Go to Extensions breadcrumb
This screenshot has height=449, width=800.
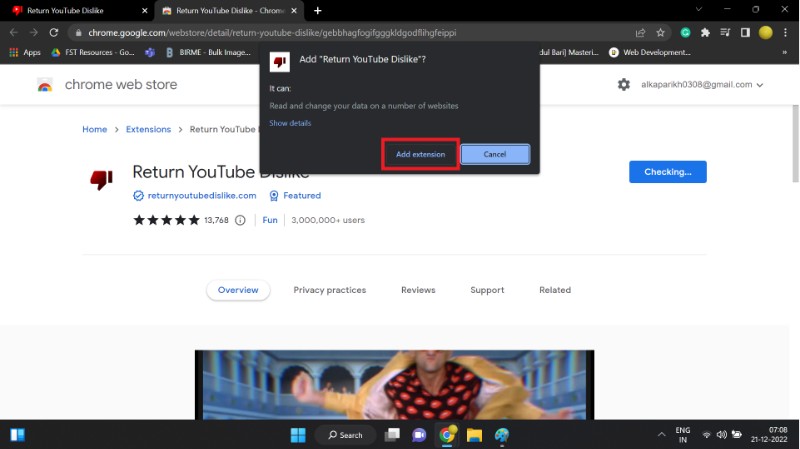[x=148, y=129]
